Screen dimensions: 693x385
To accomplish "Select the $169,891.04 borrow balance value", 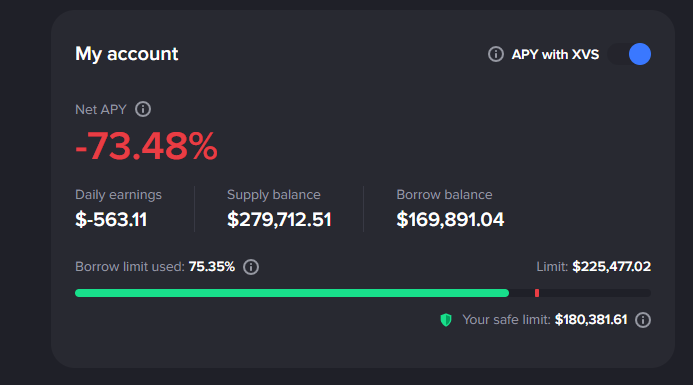I will click(x=450, y=219).
